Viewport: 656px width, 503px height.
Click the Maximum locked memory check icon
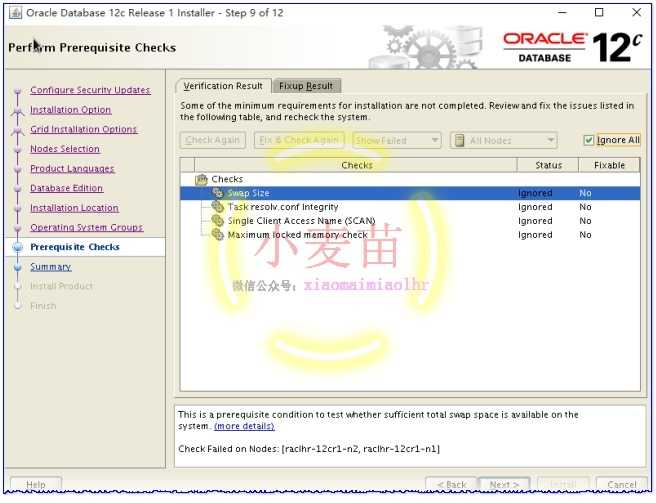pyautogui.click(x=217, y=234)
